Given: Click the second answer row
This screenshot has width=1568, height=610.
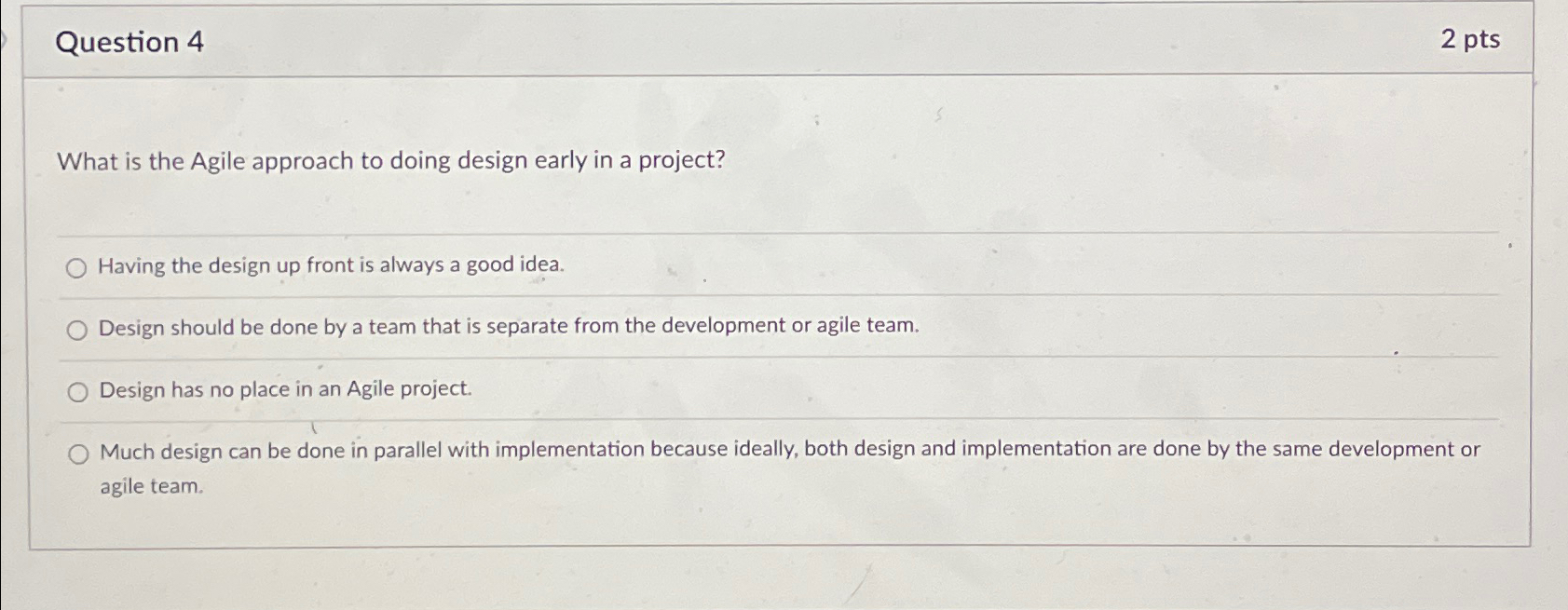Looking at the screenshot, I should point(509,327).
